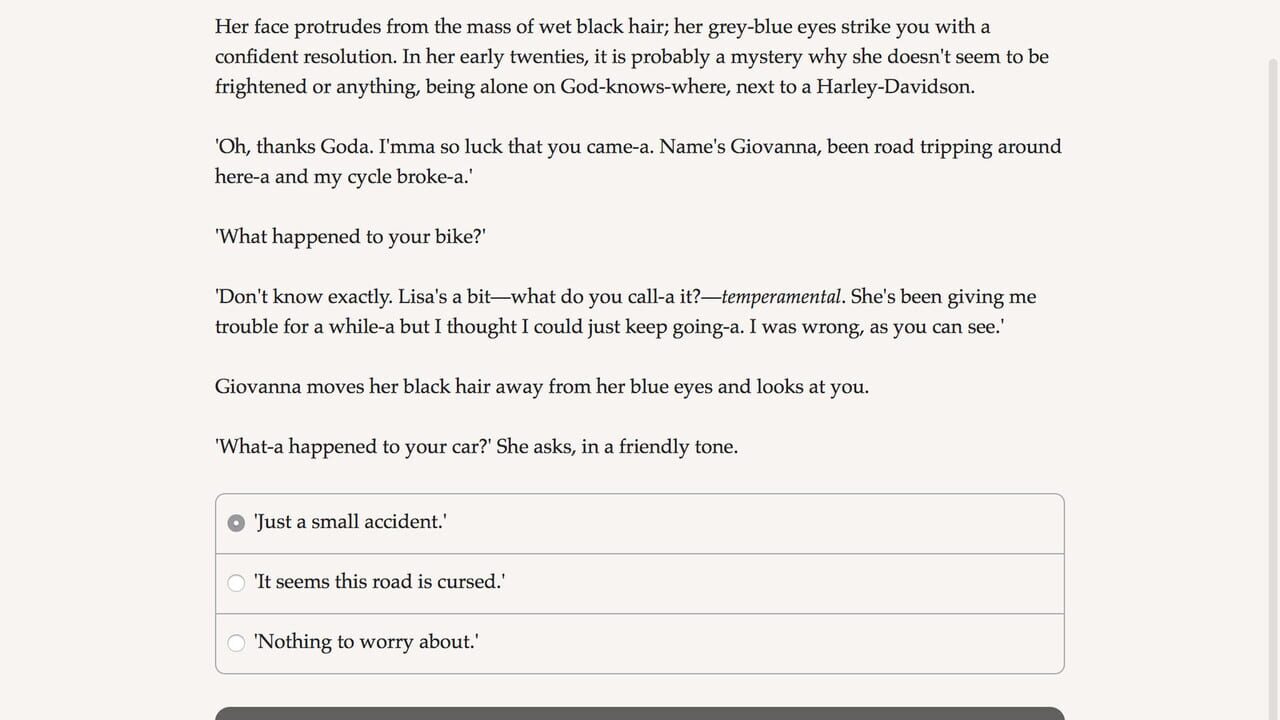Click the dark button bar below the choices
Screen dimensions: 1280x720
640,713
